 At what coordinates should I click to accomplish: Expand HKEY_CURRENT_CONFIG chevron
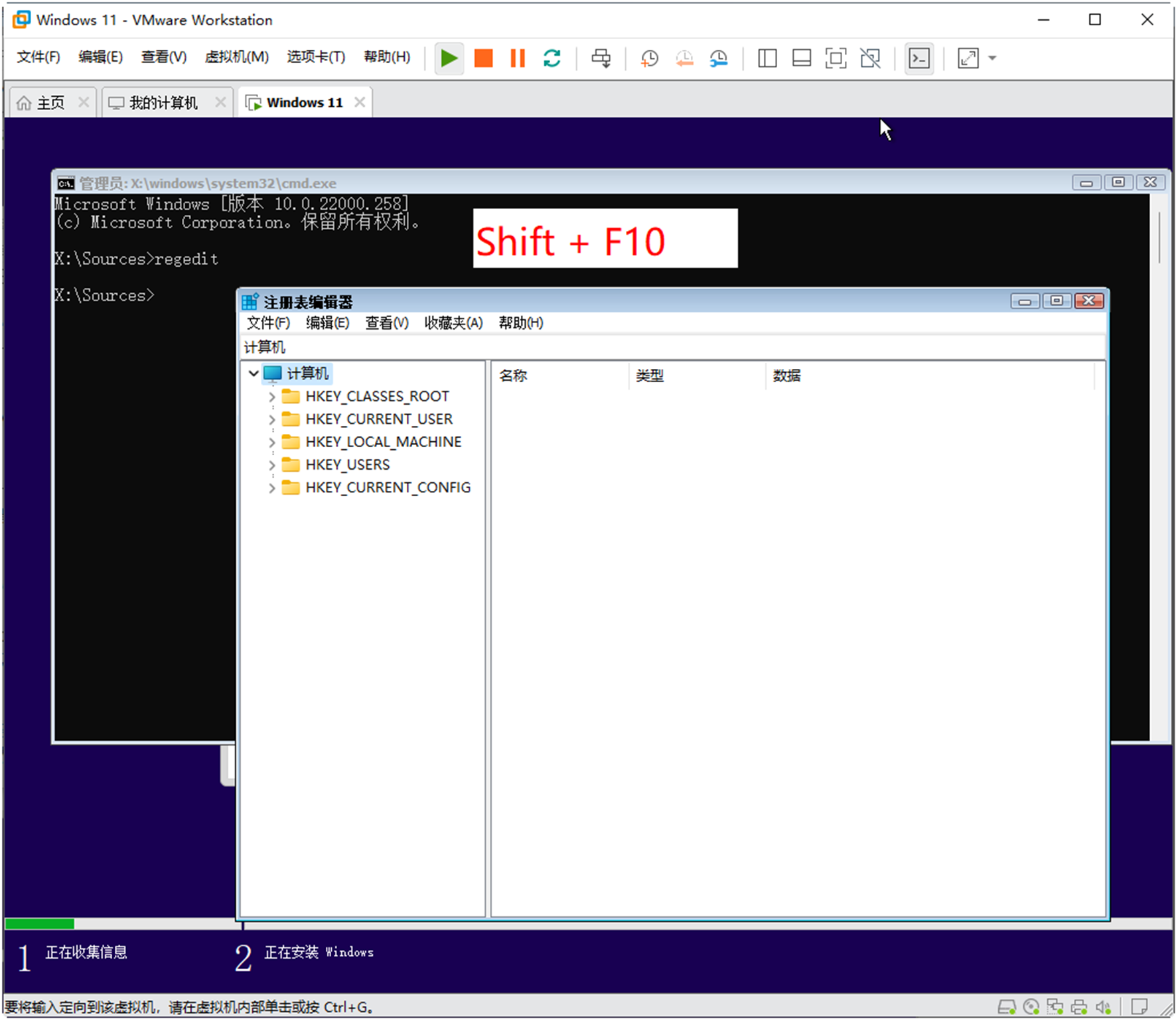pos(271,488)
